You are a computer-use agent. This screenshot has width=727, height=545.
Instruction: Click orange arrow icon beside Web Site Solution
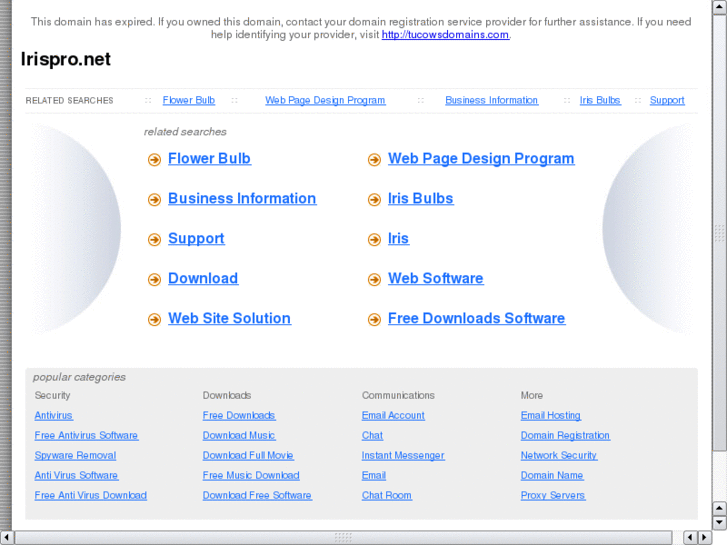154,320
